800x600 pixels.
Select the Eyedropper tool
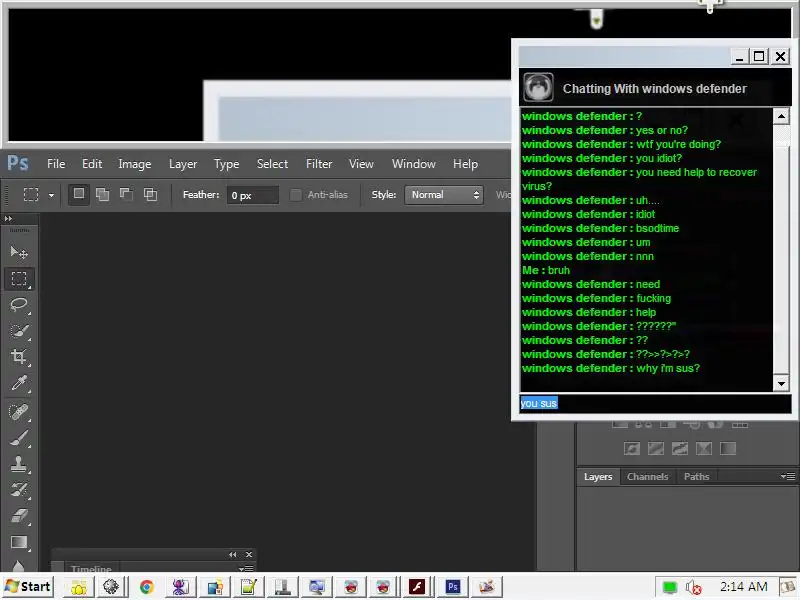[19, 383]
